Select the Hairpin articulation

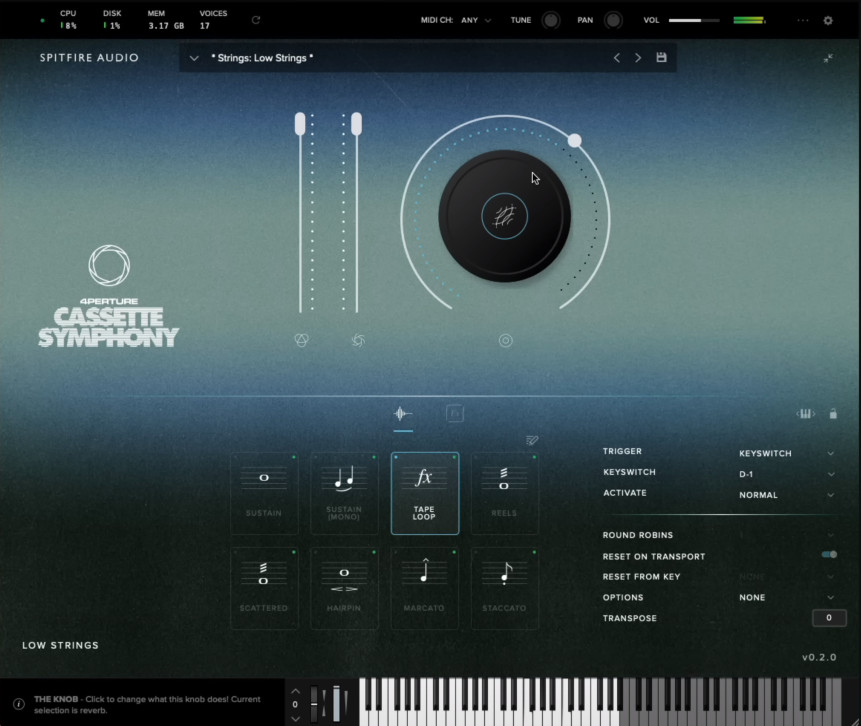pos(344,588)
